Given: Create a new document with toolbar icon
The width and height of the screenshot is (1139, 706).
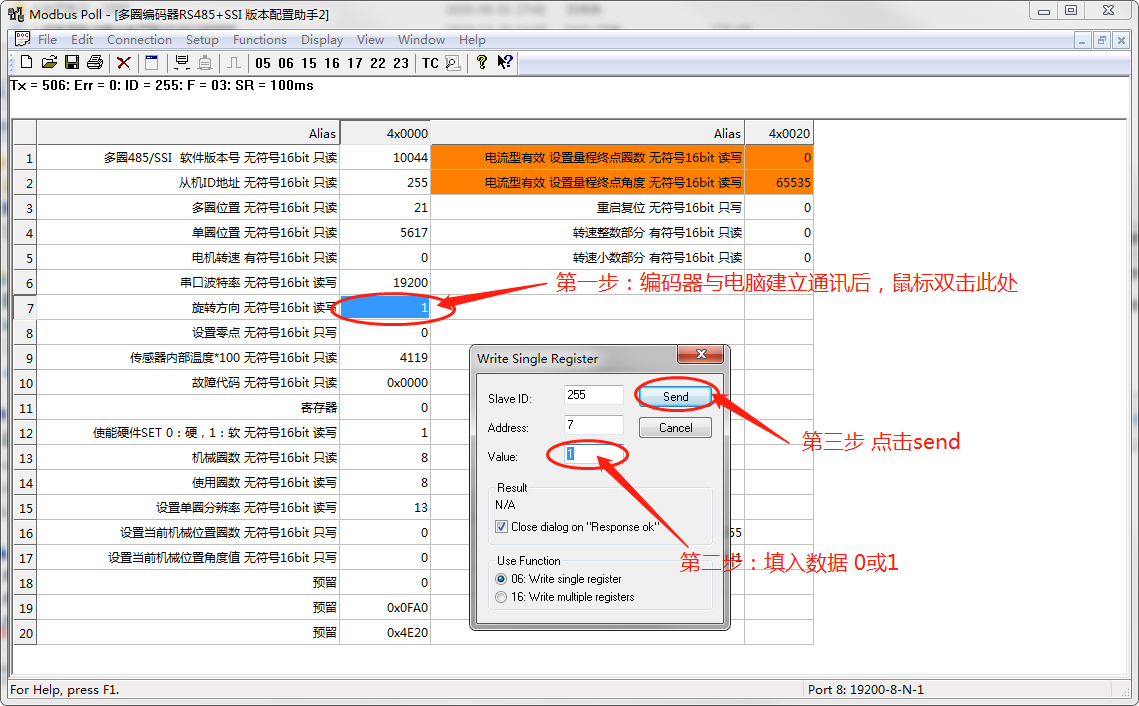Looking at the screenshot, I should (x=26, y=62).
